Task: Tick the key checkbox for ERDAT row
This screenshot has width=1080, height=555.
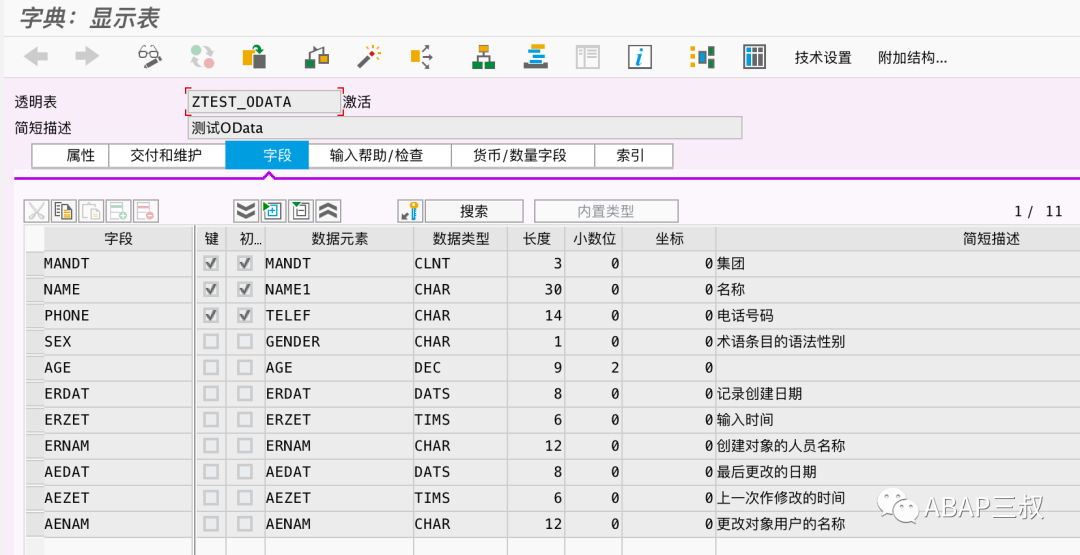Action: pyautogui.click(x=211, y=394)
